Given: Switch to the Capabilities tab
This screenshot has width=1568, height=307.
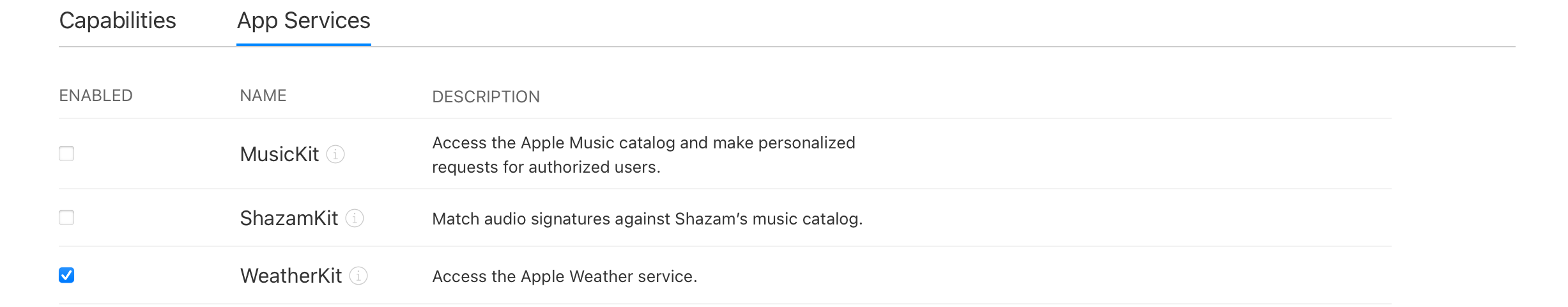Looking at the screenshot, I should pos(118,20).
